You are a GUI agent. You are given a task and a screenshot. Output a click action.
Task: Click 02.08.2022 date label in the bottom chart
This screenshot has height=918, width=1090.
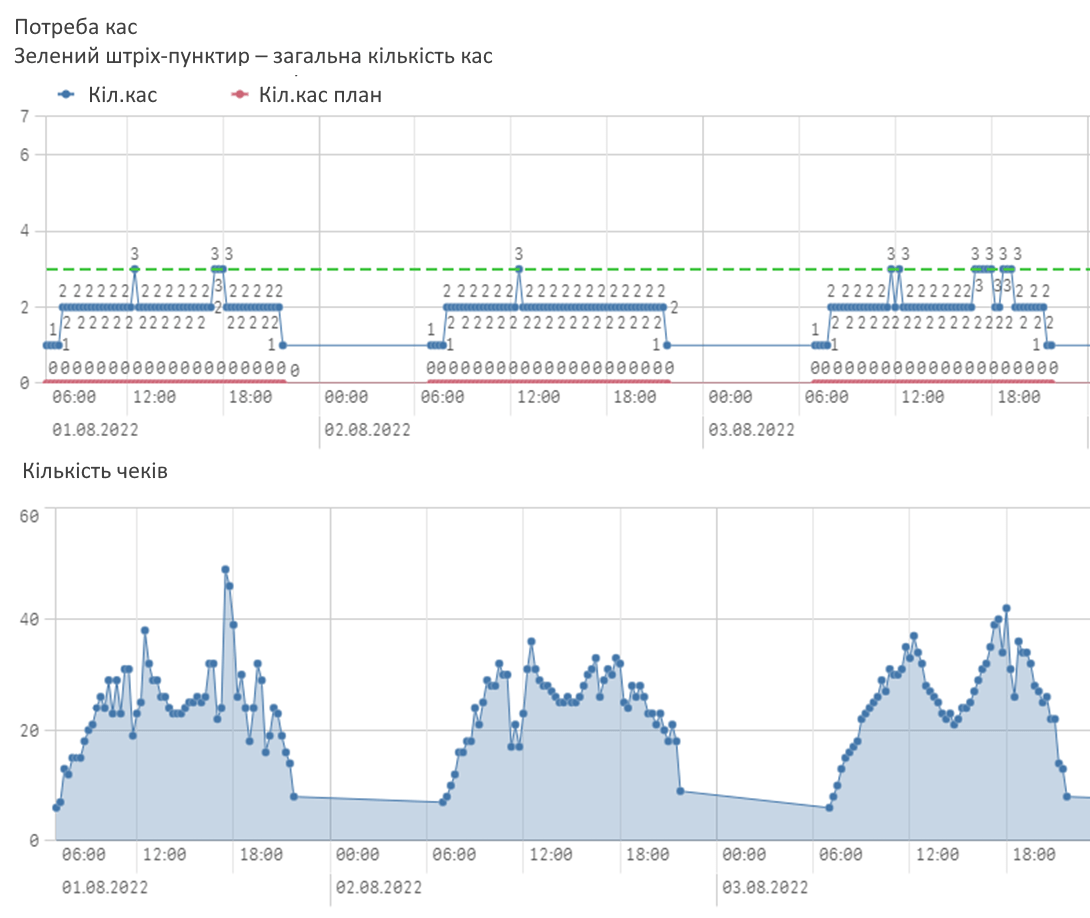(x=379, y=887)
